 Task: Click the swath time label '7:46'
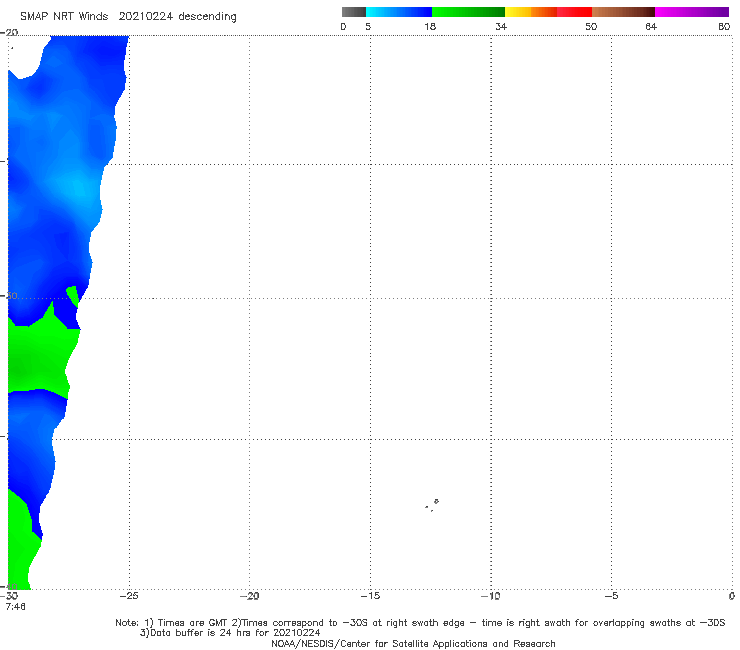pyautogui.click(x=16, y=606)
